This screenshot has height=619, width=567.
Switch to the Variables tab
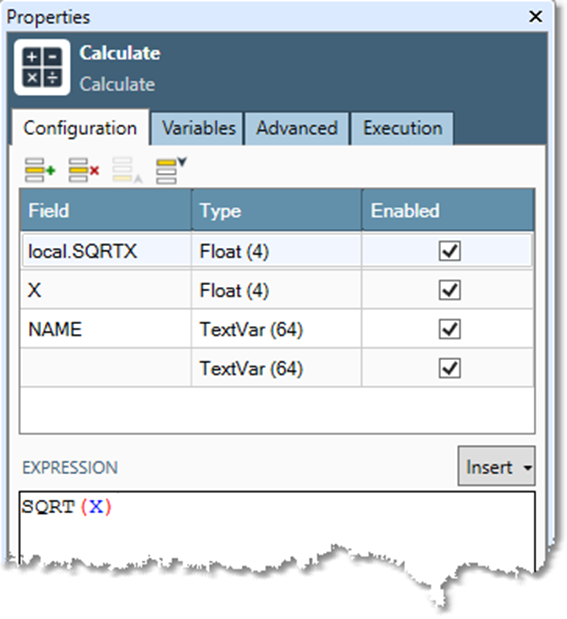(x=198, y=129)
